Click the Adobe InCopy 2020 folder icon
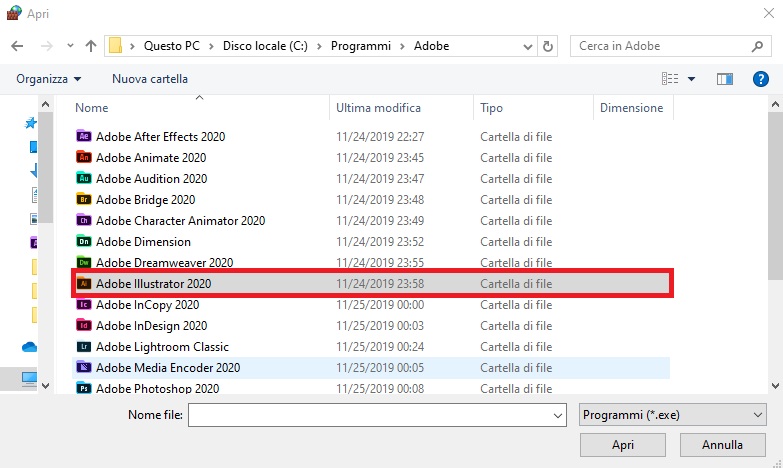This screenshot has width=783, height=468. (83, 304)
